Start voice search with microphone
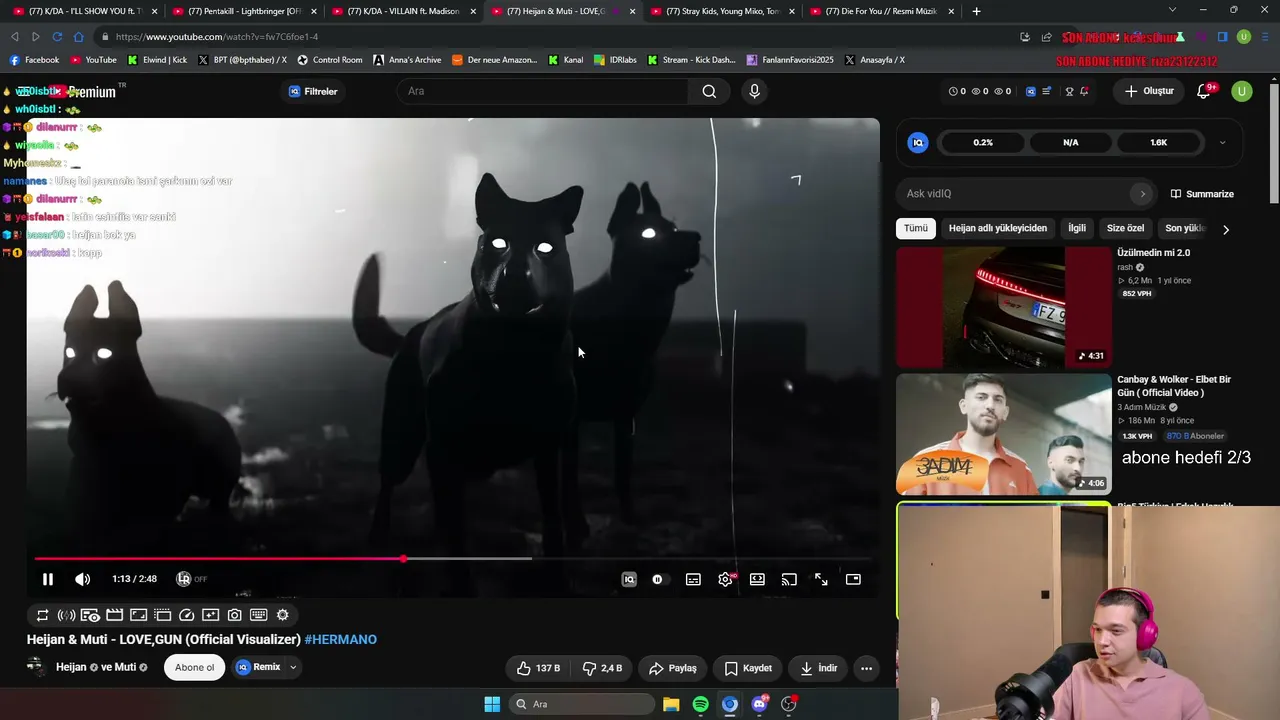Screen dimensions: 1280x720 pyautogui.click(x=754, y=91)
